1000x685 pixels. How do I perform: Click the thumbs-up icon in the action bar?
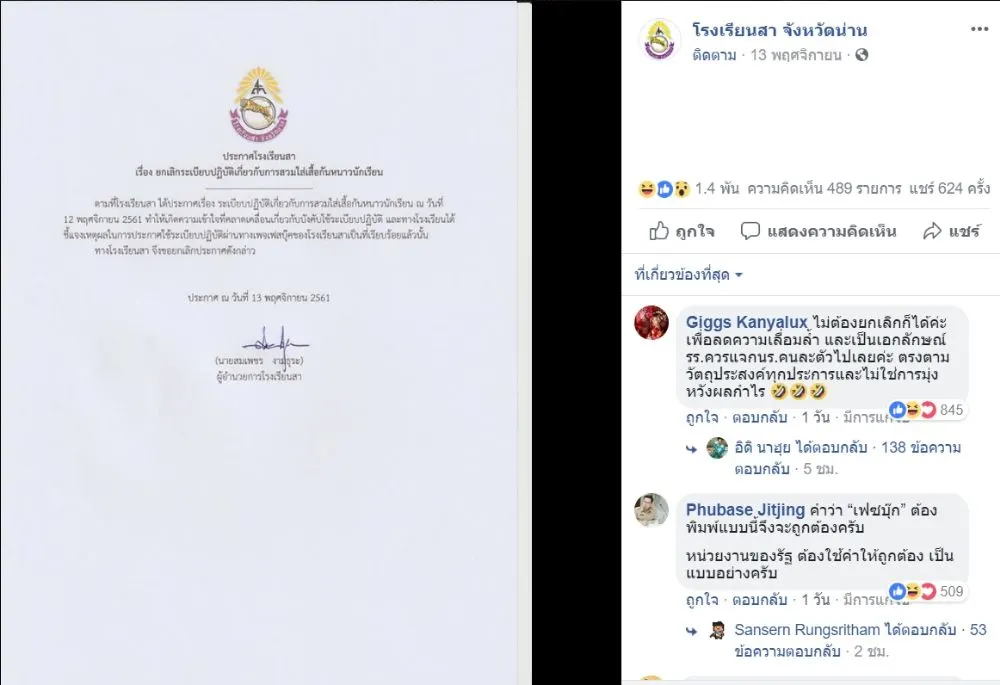tap(659, 231)
